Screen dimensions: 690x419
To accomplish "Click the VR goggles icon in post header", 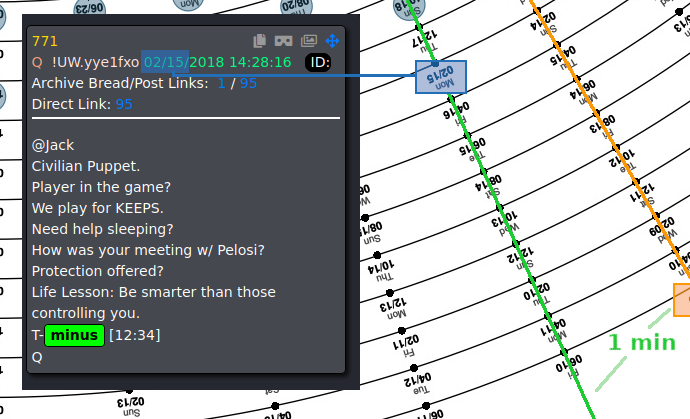I will [283, 41].
